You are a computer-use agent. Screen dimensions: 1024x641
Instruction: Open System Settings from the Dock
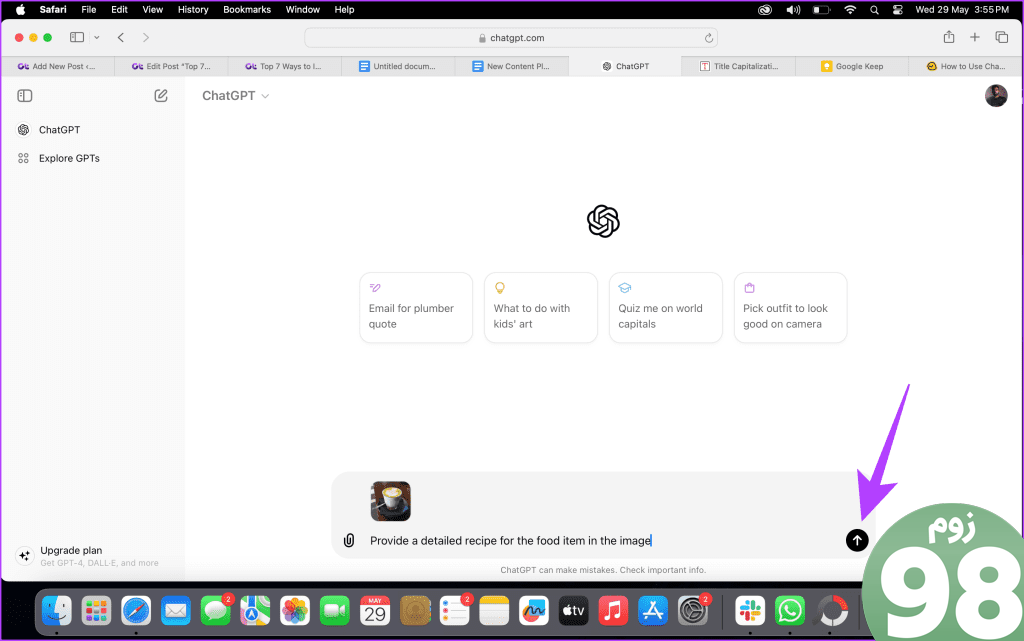click(x=693, y=612)
